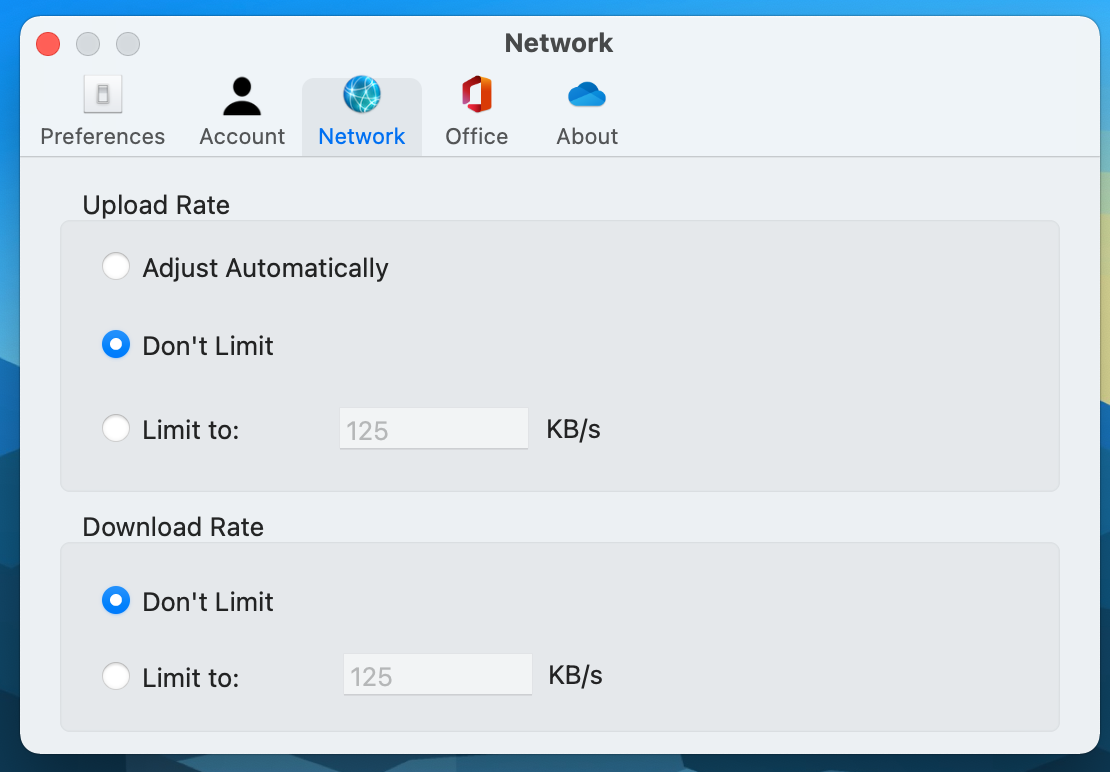
Task: Enable the Download Rate 'Limit to' option
Action: tap(116, 677)
